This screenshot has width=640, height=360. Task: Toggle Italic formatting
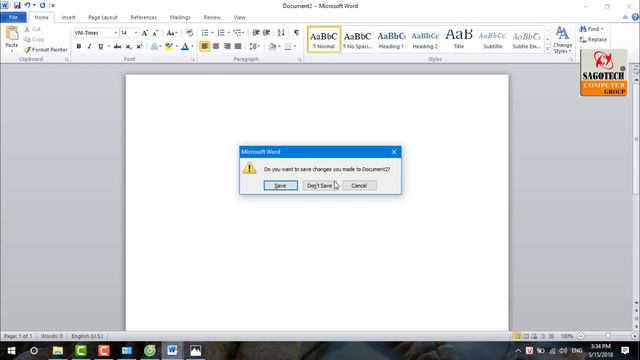click(89, 47)
